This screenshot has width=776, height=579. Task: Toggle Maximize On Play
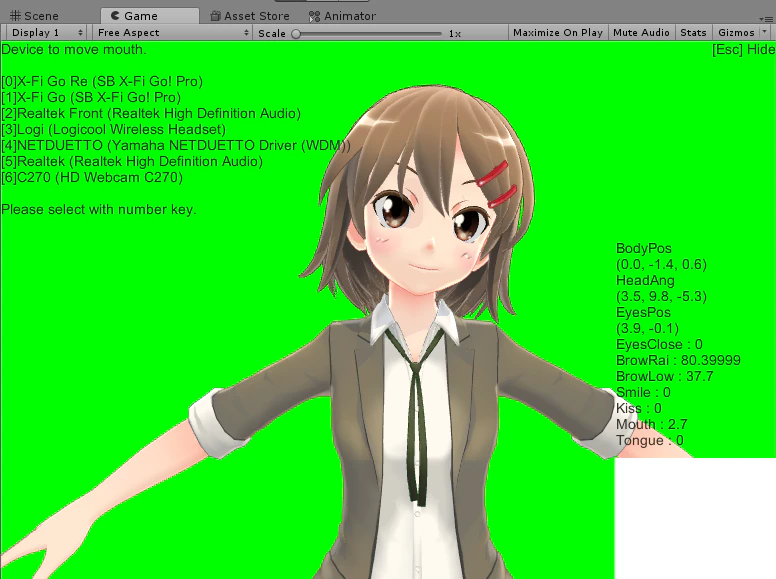558,33
